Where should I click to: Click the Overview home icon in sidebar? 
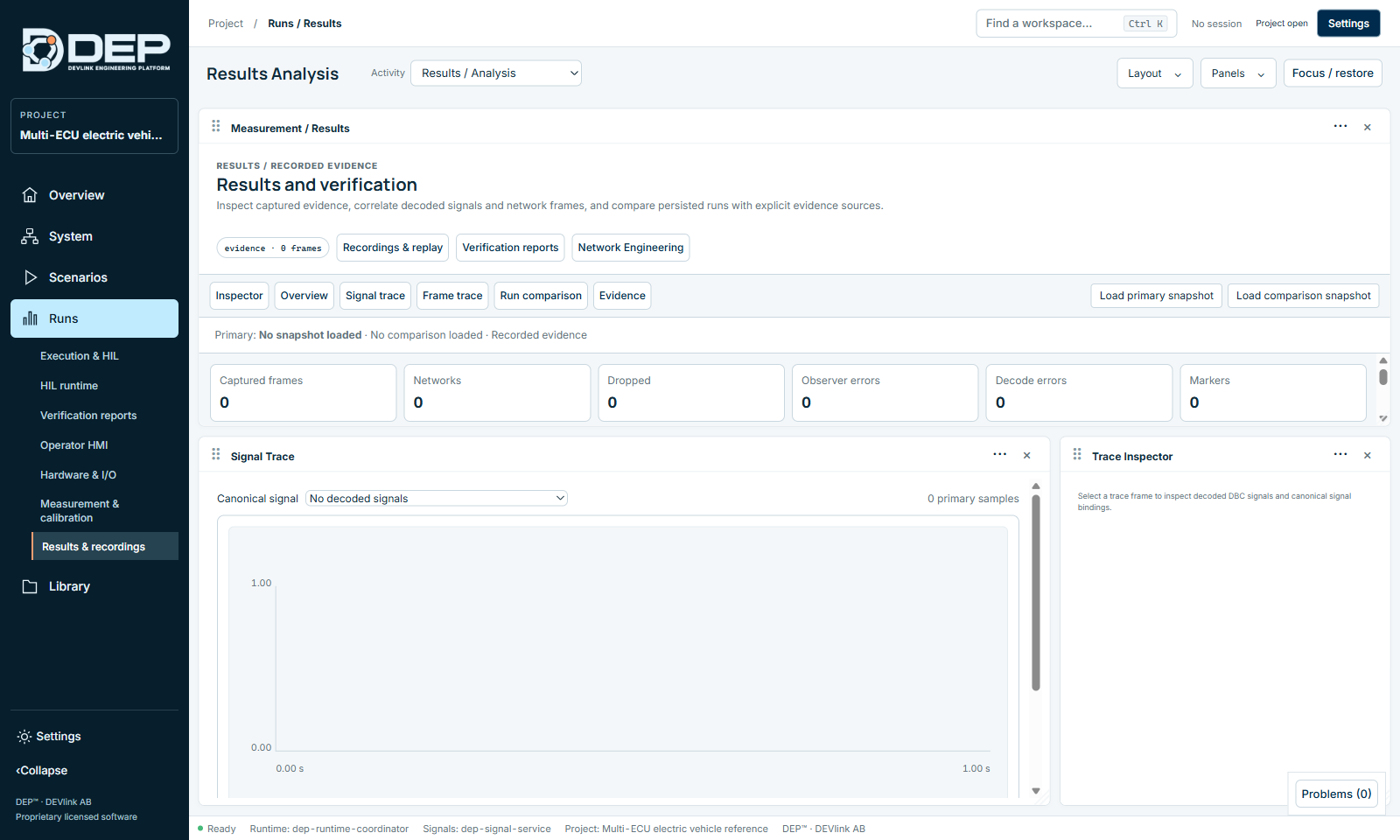pyautogui.click(x=30, y=195)
